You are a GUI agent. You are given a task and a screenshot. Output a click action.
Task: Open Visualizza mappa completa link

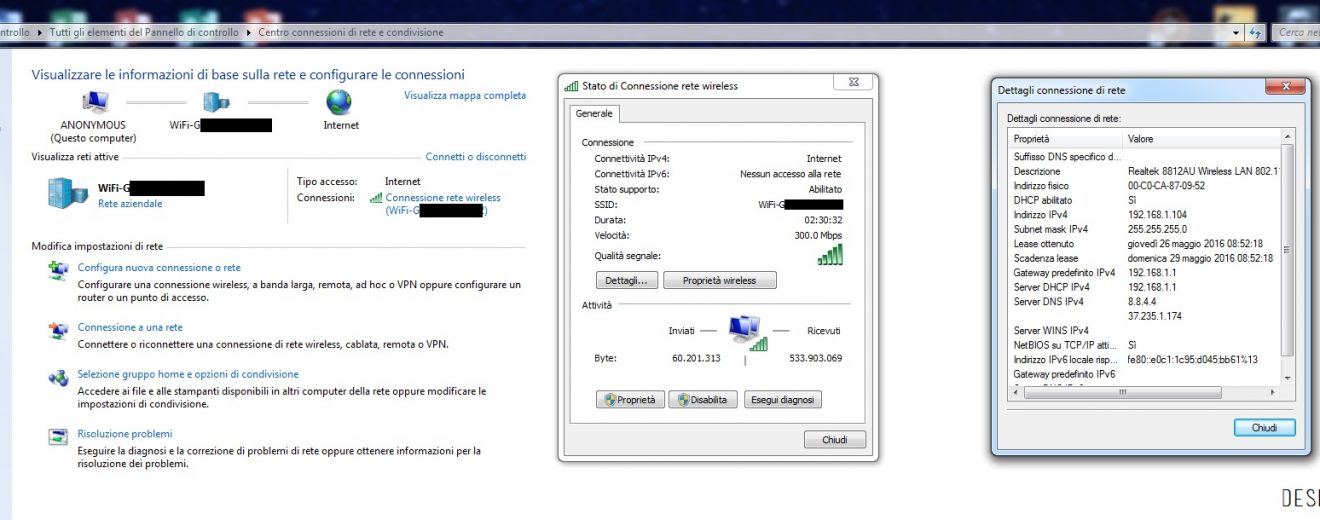(465, 96)
